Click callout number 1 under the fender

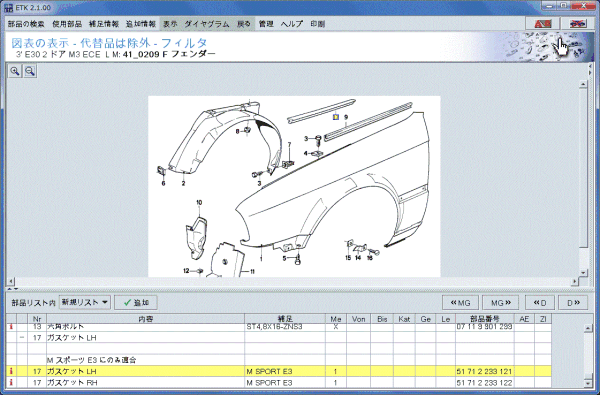click(x=261, y=259)
